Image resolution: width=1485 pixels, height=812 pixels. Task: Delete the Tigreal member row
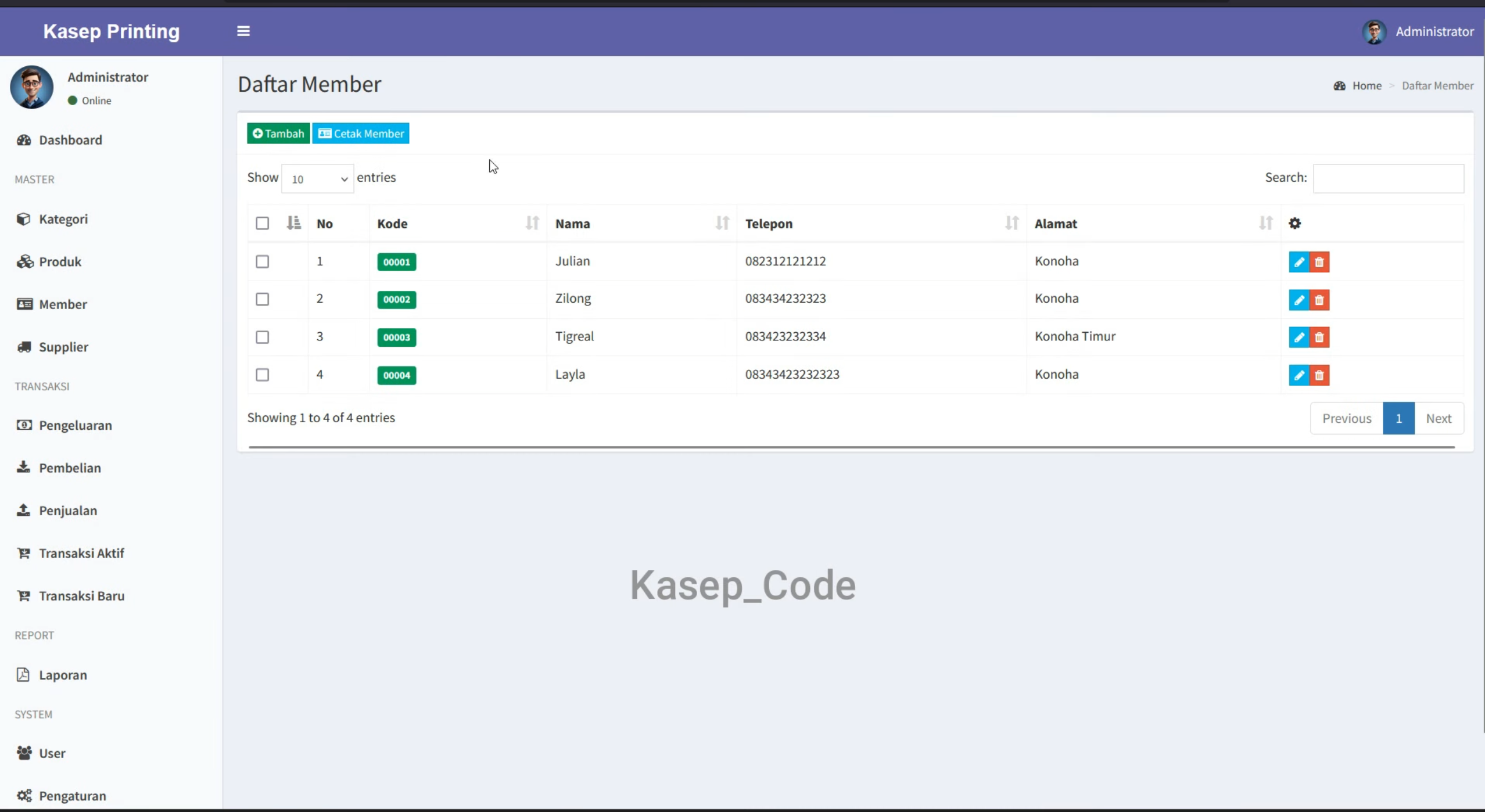(1319, 337)
